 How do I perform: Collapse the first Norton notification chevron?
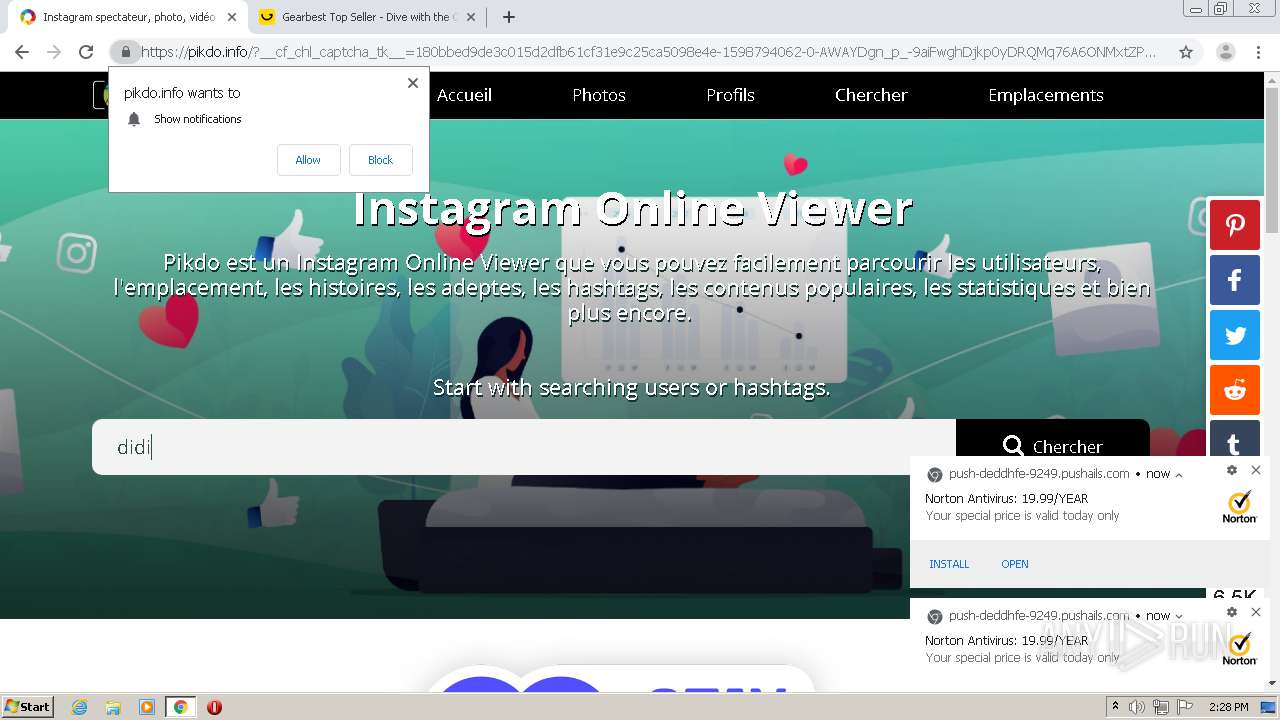[1179, 475]
